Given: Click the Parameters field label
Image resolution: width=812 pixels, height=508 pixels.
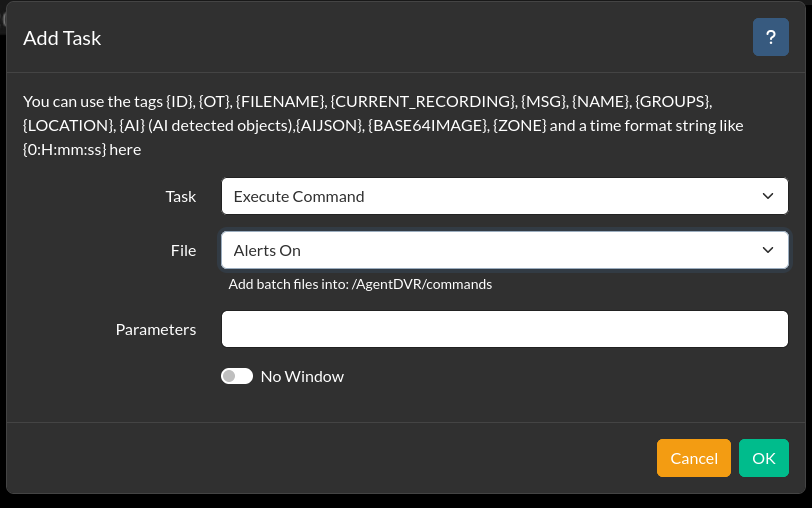Looking at the screenshot, I should pyautogui.click(x=156, y=330).
